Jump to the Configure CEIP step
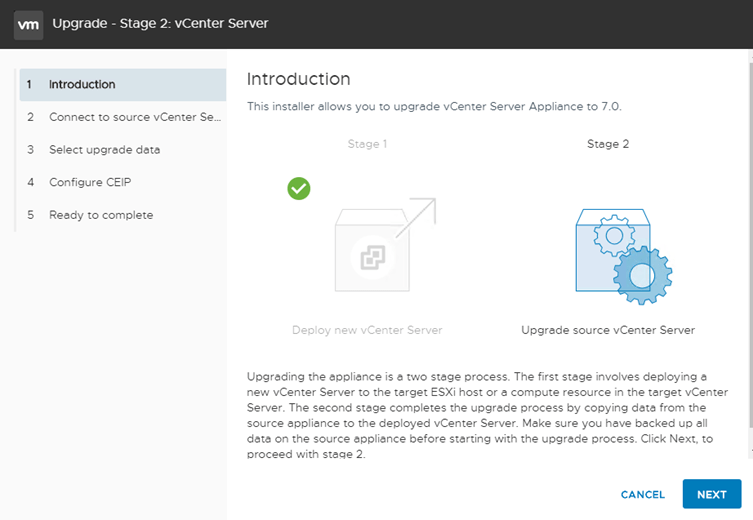 pyautogui.click(x=90, y=182)
